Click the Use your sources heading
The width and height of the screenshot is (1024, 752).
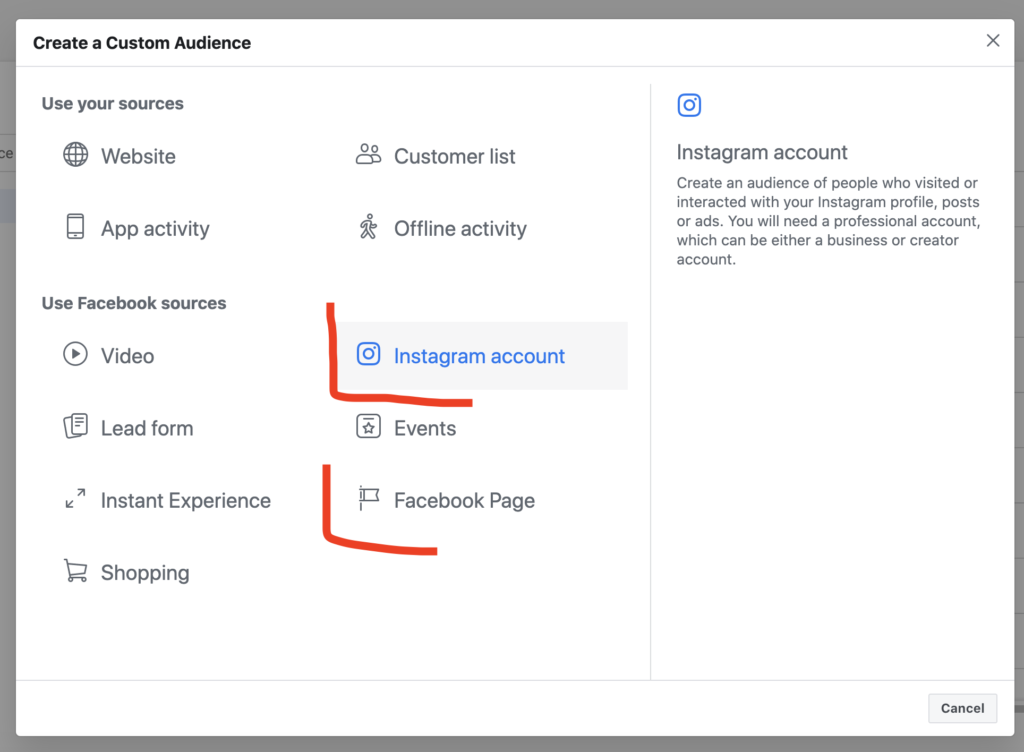pos(112,104)
